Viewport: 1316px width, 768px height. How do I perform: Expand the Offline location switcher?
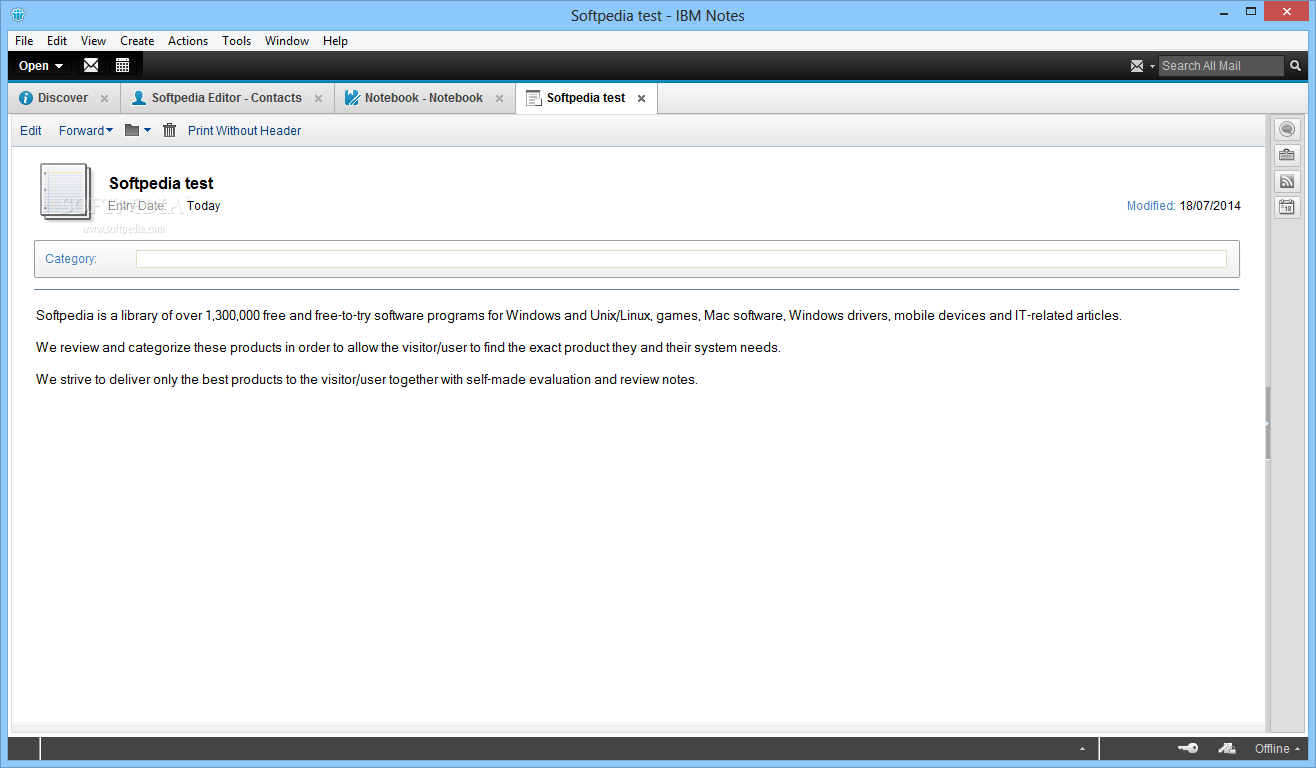tap(1278, 748)
